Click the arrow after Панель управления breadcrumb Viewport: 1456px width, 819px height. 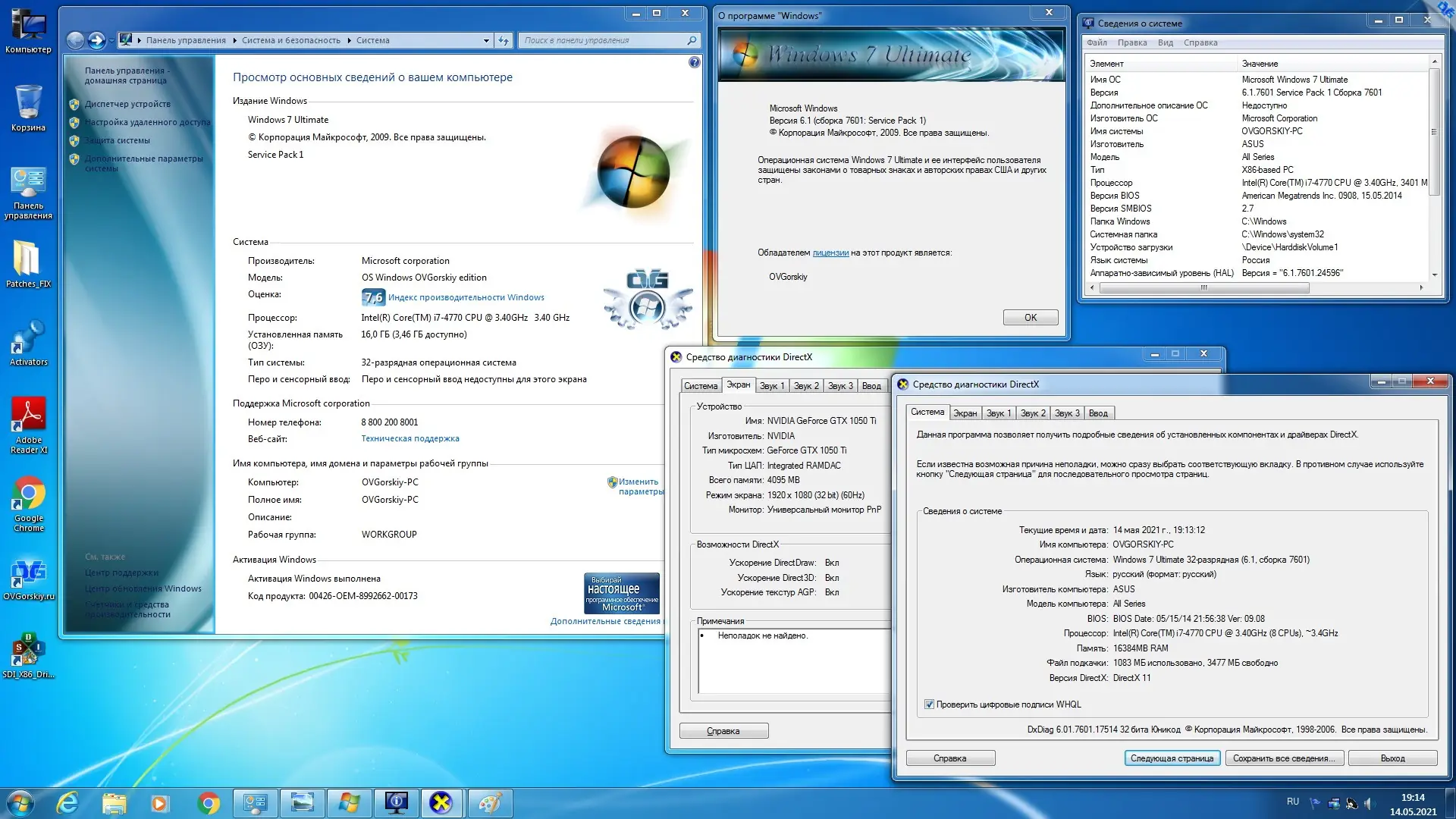(x=234, y=40)
